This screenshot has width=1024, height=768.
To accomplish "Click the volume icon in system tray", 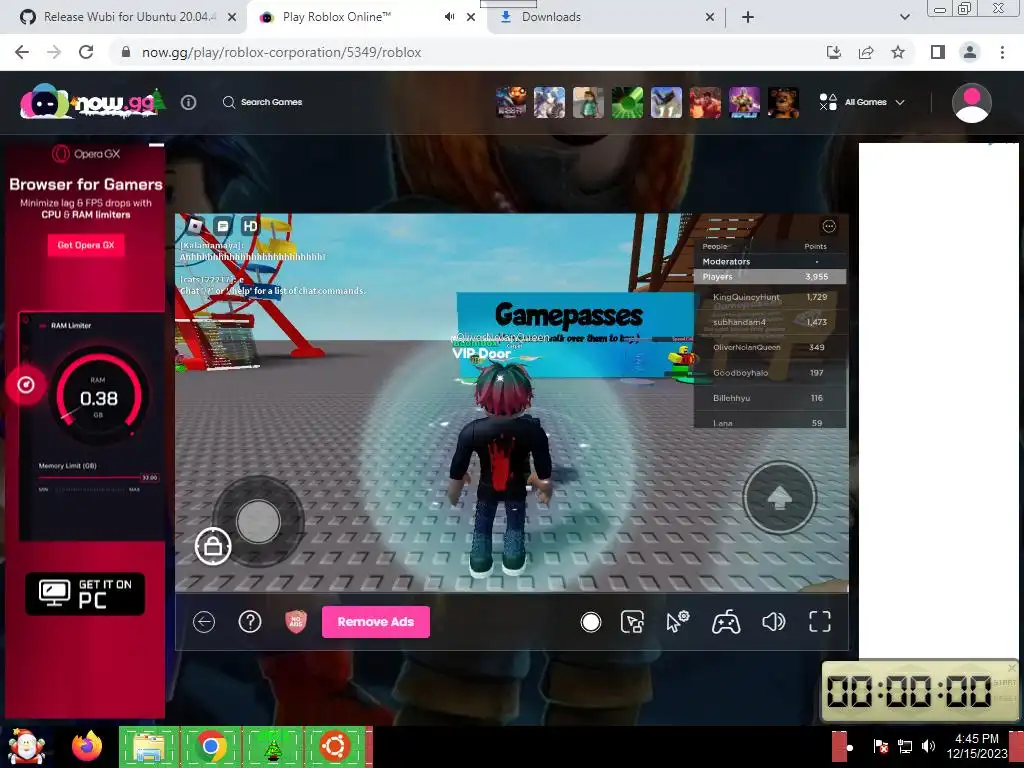I will coord(928,746).
